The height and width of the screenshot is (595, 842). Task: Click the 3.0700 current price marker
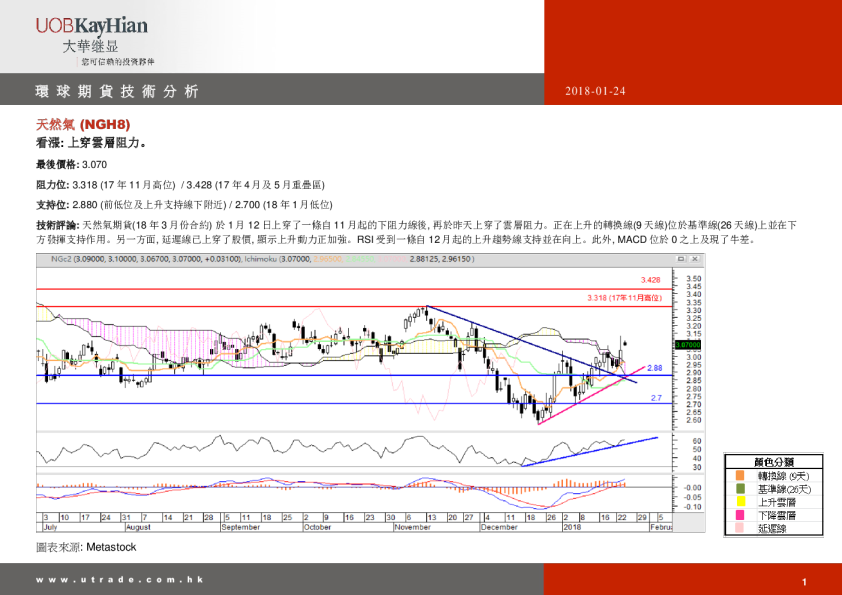(x=687, y=344)
